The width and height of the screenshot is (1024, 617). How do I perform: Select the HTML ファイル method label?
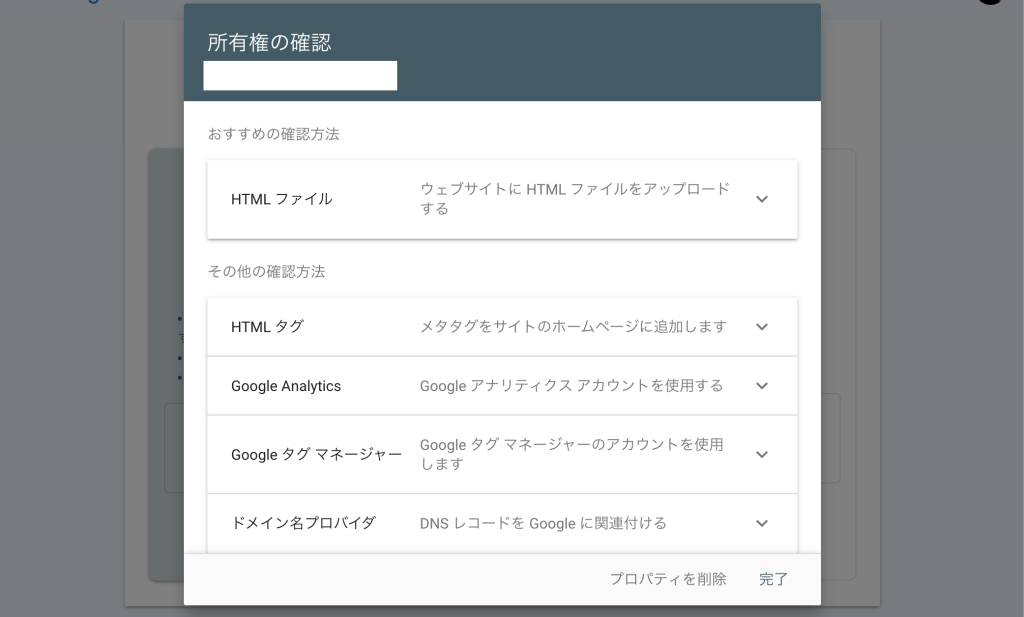point(281,199)
